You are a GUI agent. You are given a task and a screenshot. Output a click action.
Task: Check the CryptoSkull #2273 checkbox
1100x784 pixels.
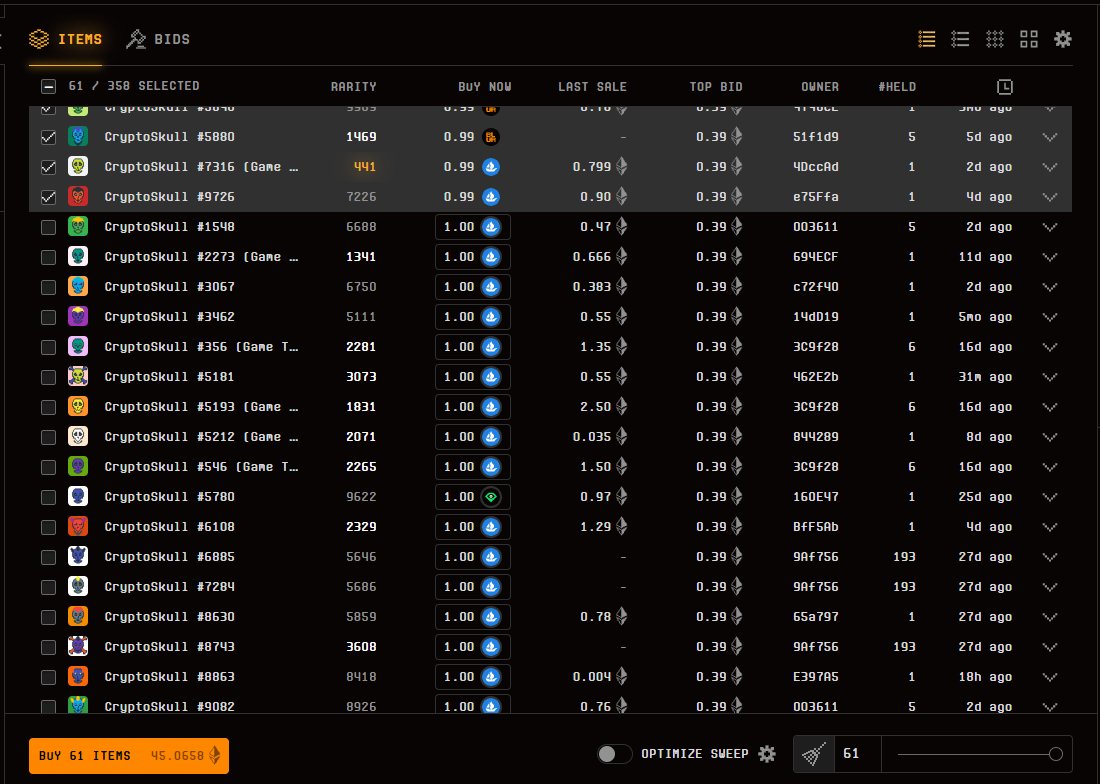pyautogui.click(x=48, y=257)
